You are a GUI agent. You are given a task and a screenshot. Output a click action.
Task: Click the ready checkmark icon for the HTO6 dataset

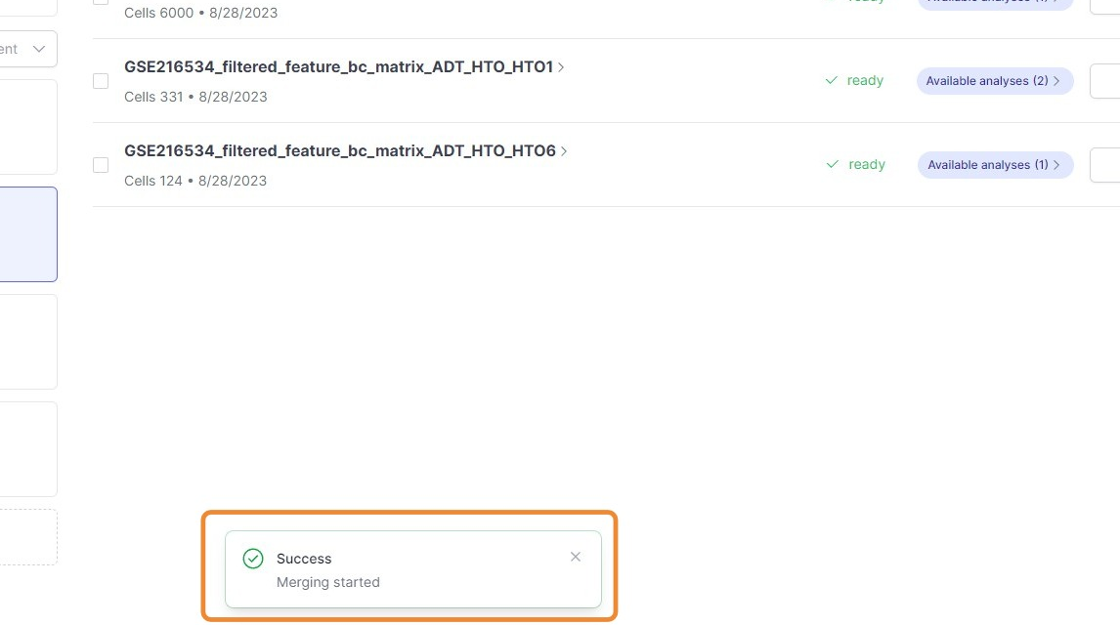(x=832, y=164)
